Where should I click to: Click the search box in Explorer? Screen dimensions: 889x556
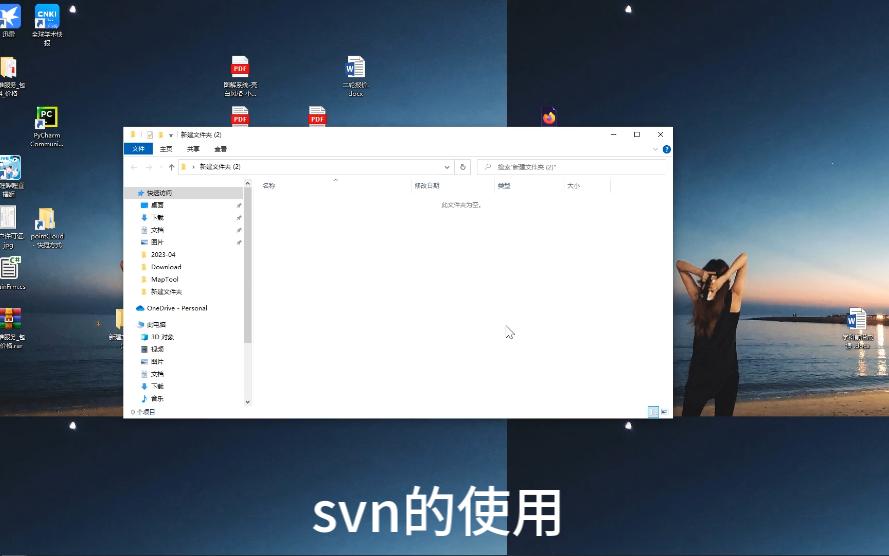click(572, 167)
